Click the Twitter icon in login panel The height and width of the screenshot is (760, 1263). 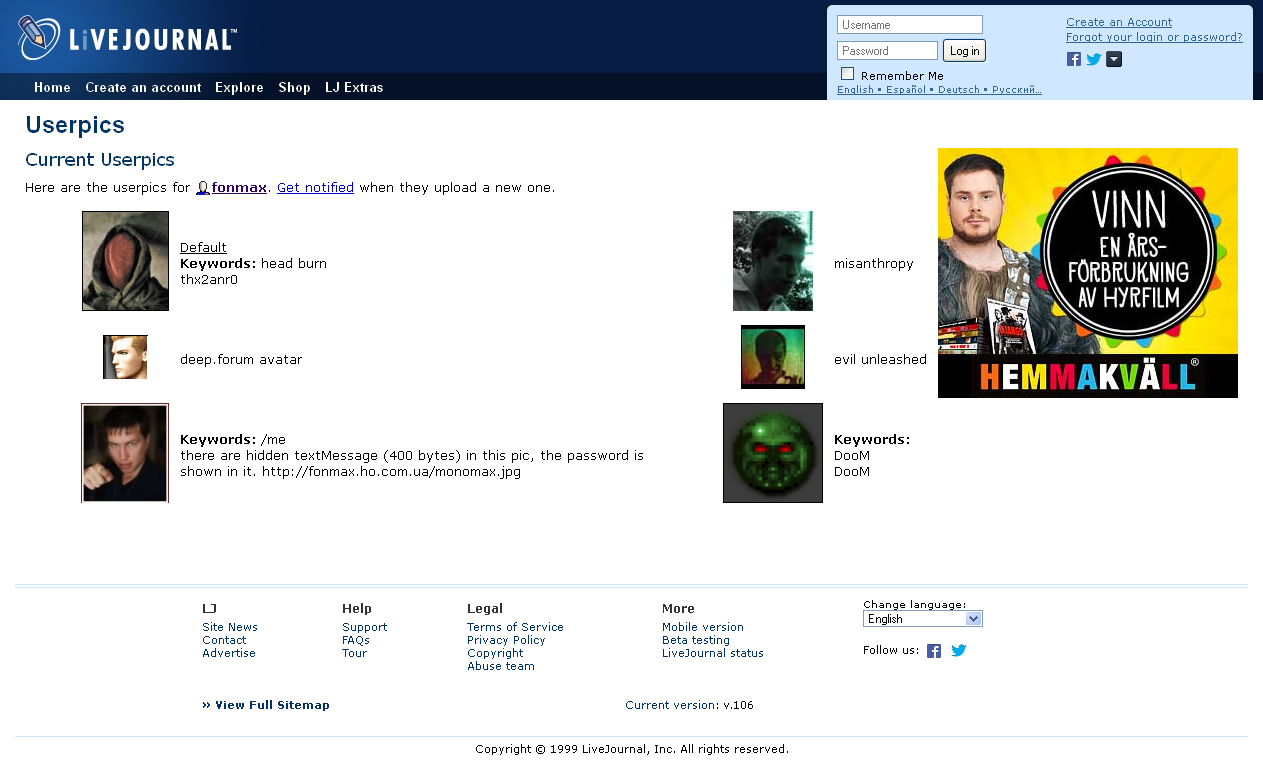[1094, 59]
